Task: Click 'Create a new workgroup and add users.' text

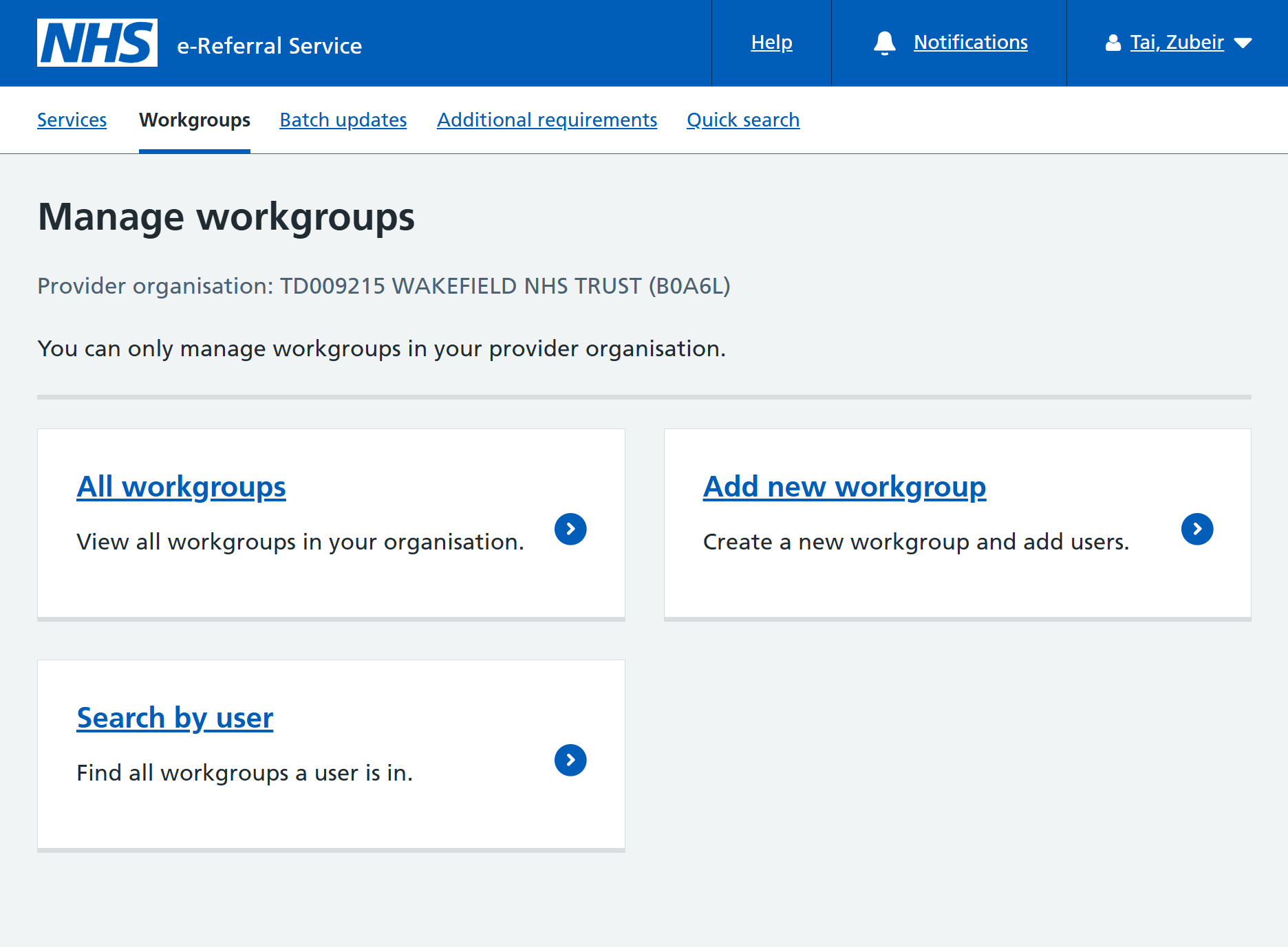Action: pyautogui.click(x=916, y=542)
